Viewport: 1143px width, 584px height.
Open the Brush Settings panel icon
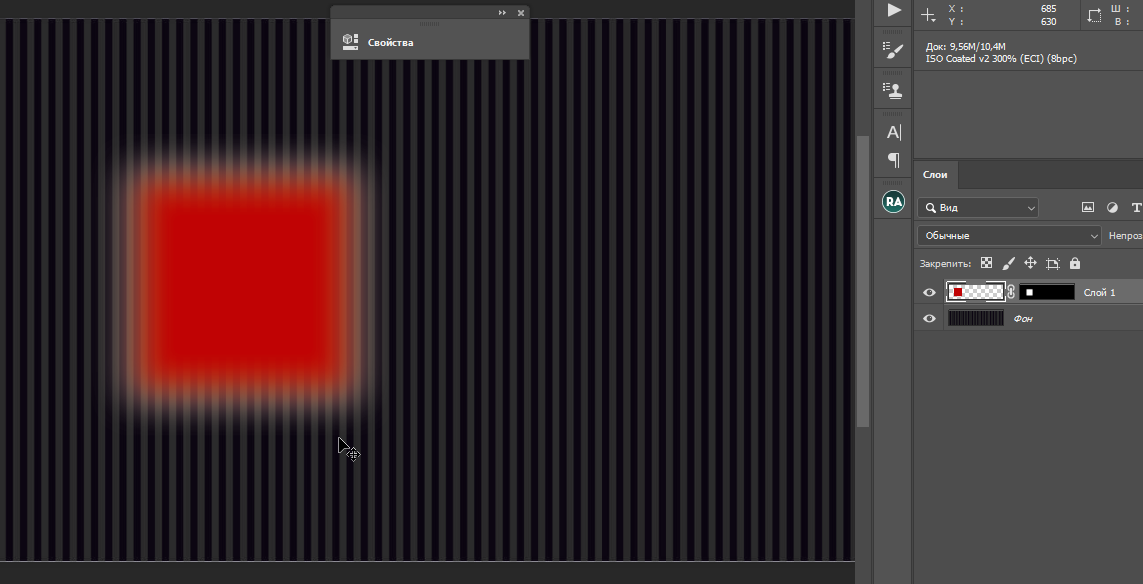[893, 50]
